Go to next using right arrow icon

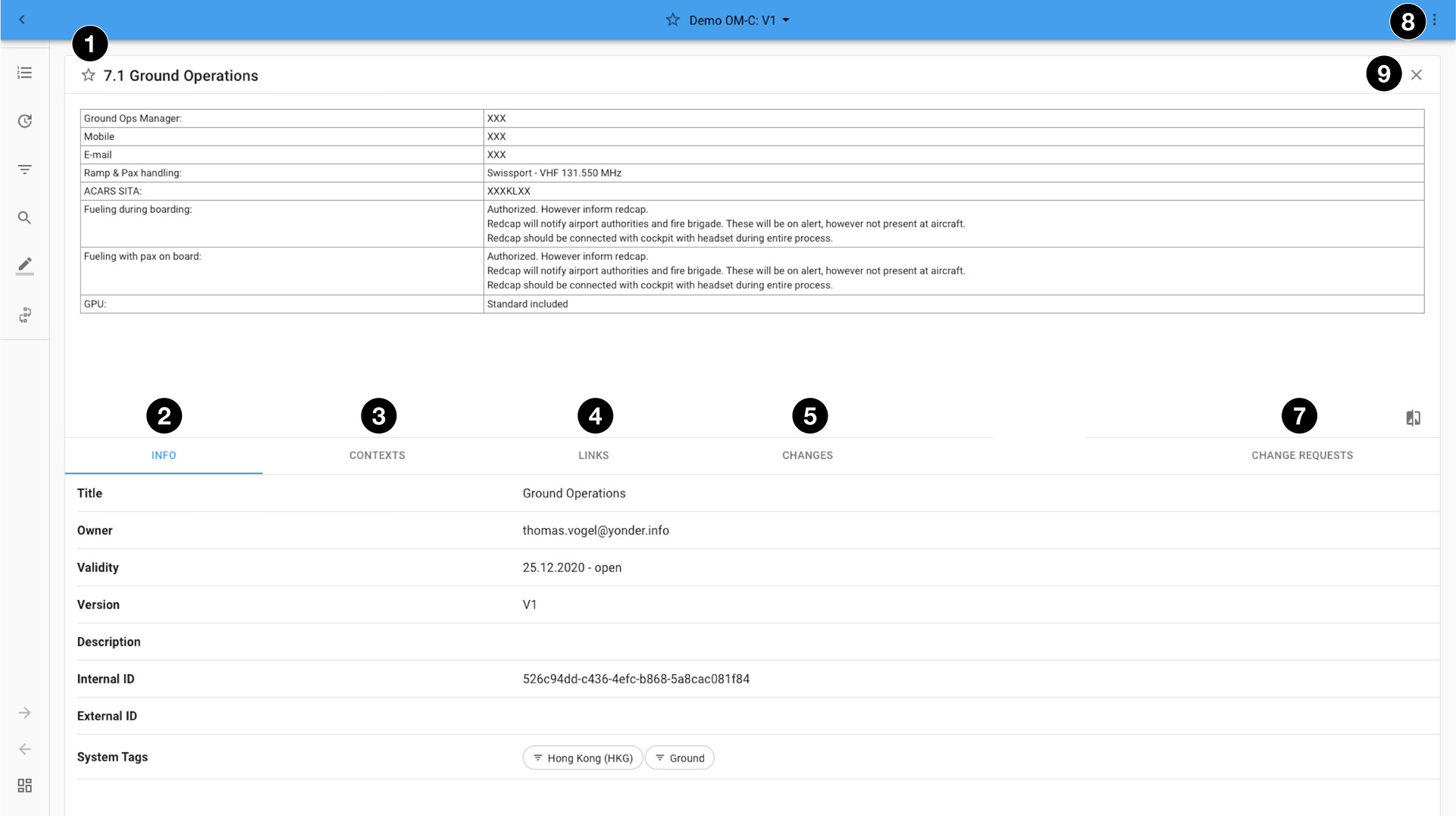click(25, 713)
